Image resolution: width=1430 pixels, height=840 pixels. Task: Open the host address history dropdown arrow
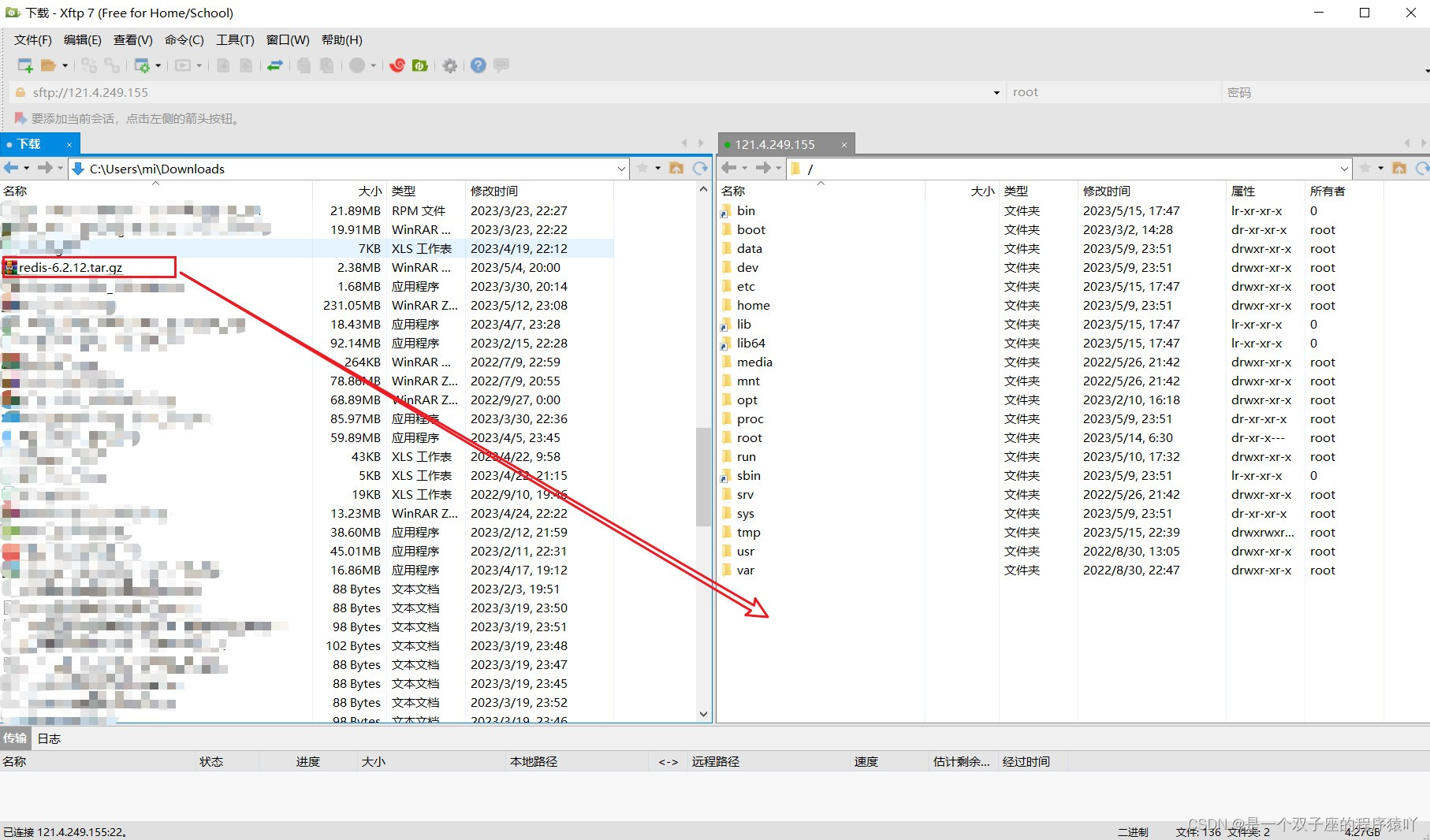tap(996, 92)
